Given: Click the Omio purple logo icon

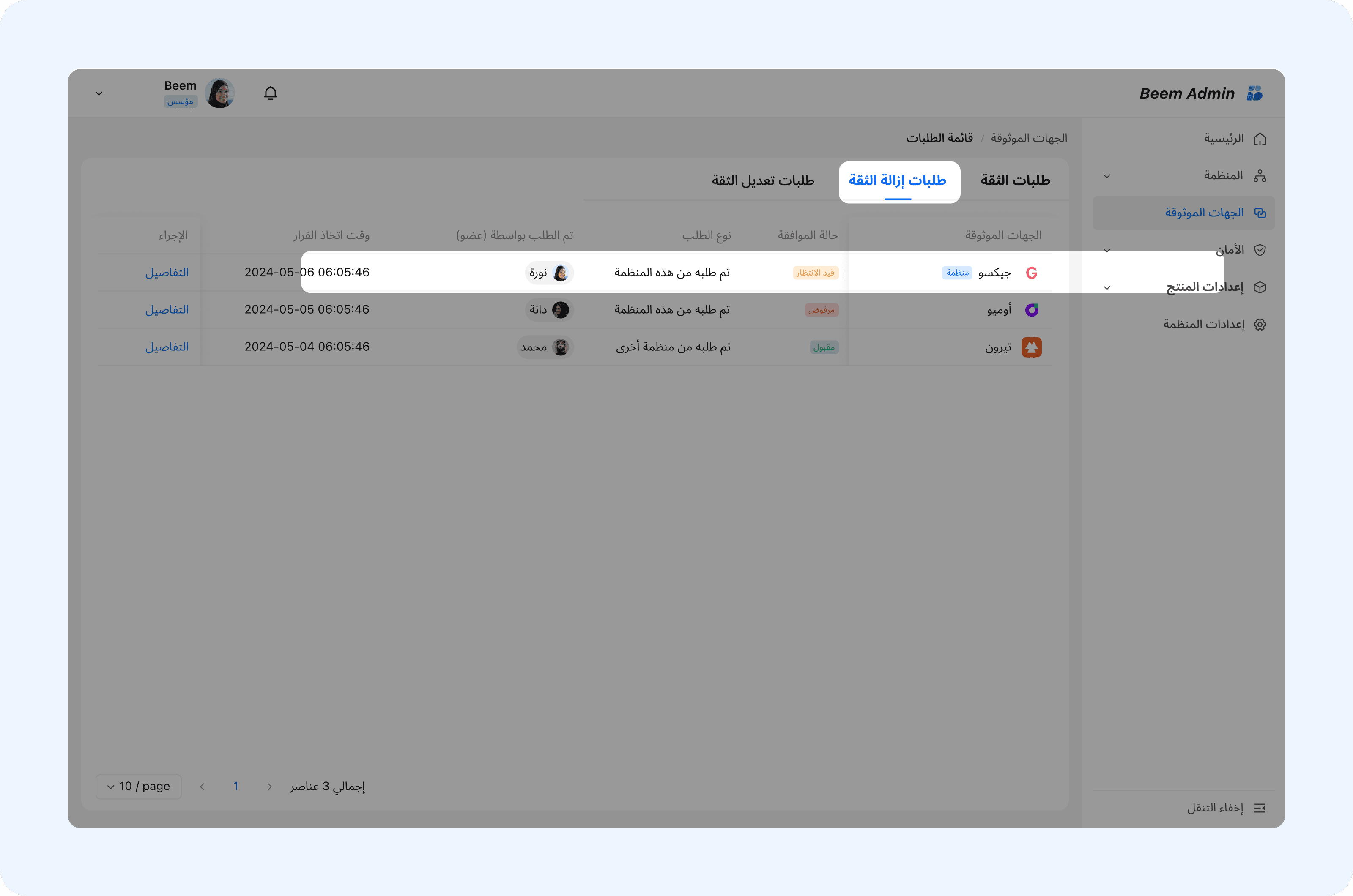Looking at the screenshot, I should point(1031,310).
